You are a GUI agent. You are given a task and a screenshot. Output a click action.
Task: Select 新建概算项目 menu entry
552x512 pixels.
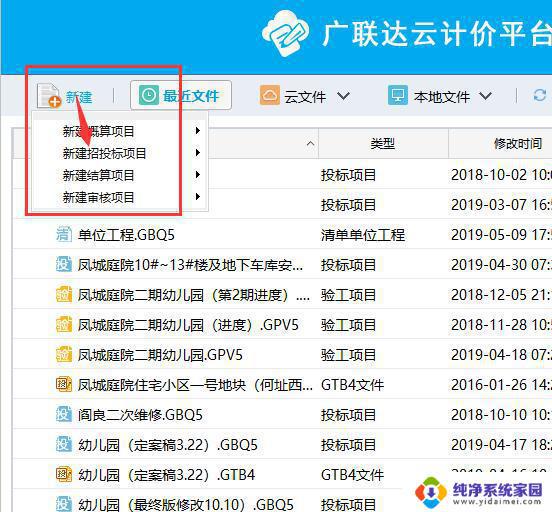tap(99, 131)
